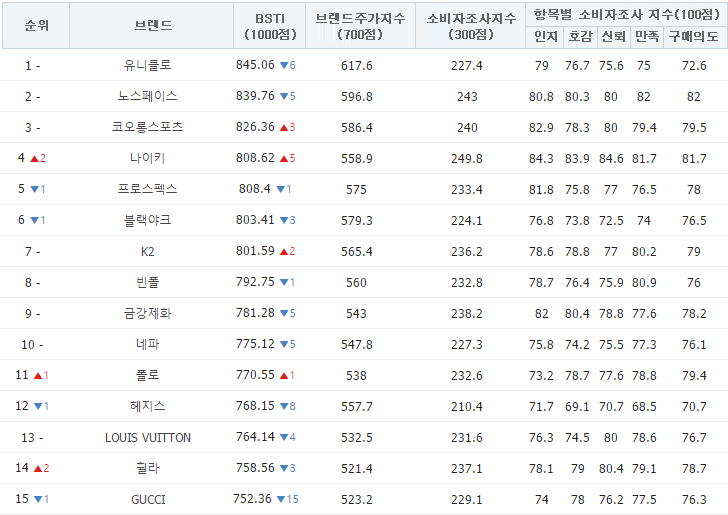Click 헤지스's 호감 score 69.1

pos(577,406)
